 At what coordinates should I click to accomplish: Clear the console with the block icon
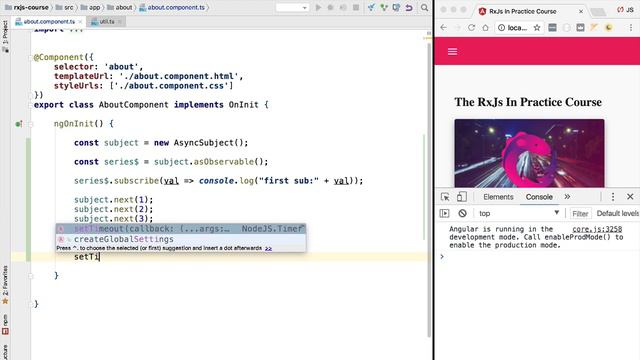point(462,213)
